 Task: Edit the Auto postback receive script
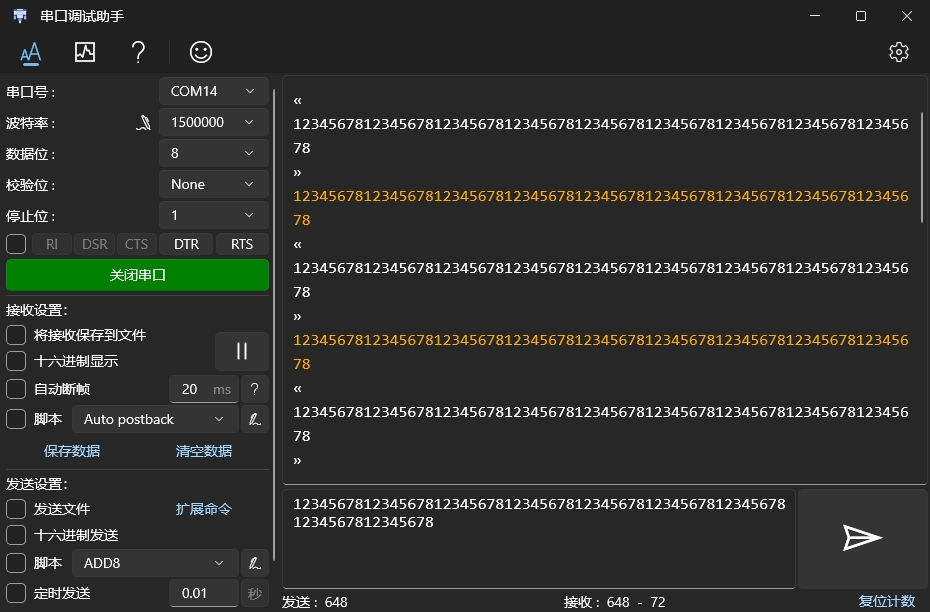point(254,419)
